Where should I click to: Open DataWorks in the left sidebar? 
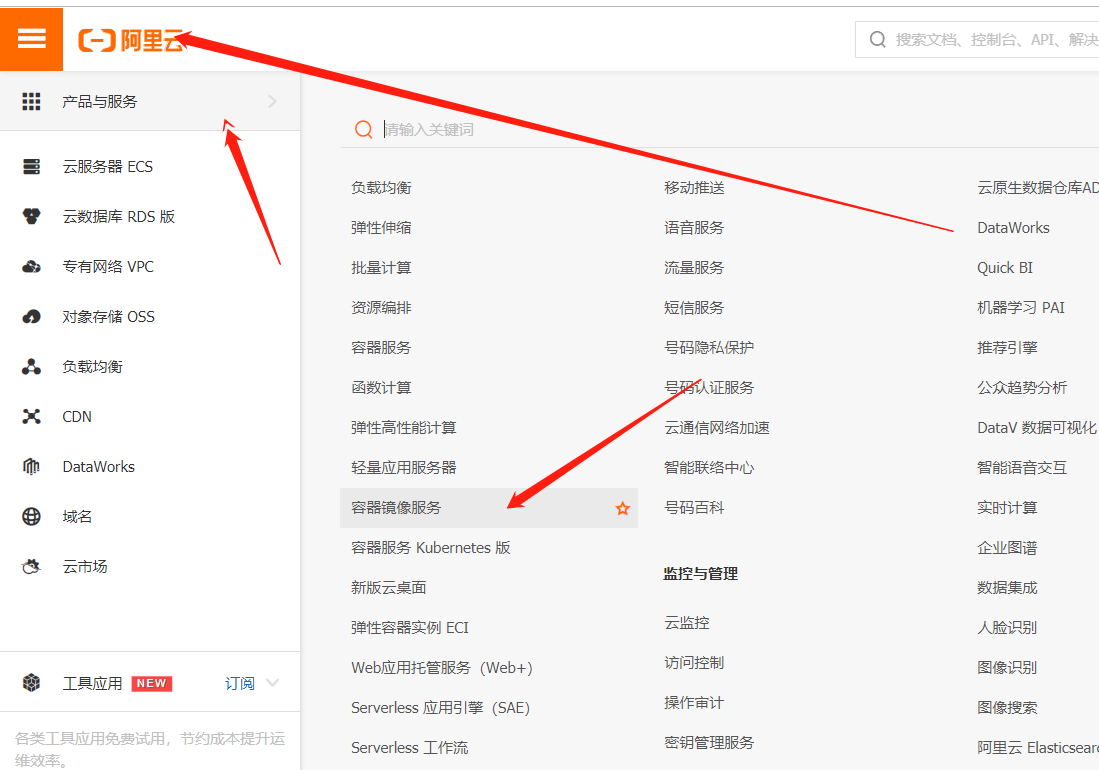click(99, 467)
